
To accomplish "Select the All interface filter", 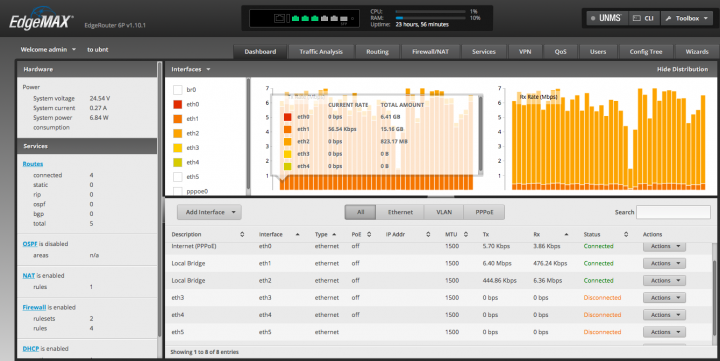I will click(x=360, y=212).
